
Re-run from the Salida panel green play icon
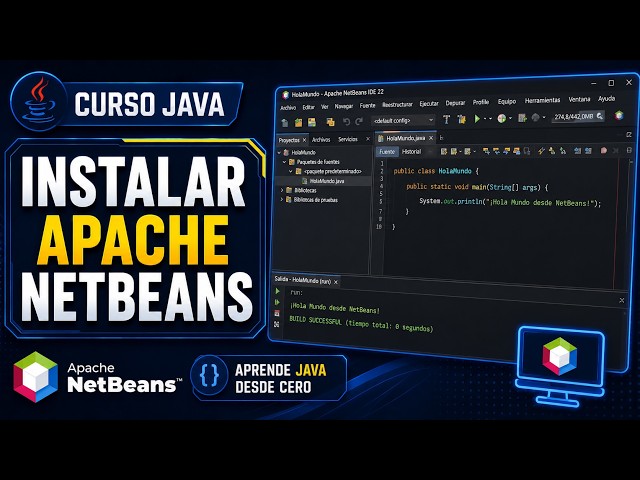point(278,291)
